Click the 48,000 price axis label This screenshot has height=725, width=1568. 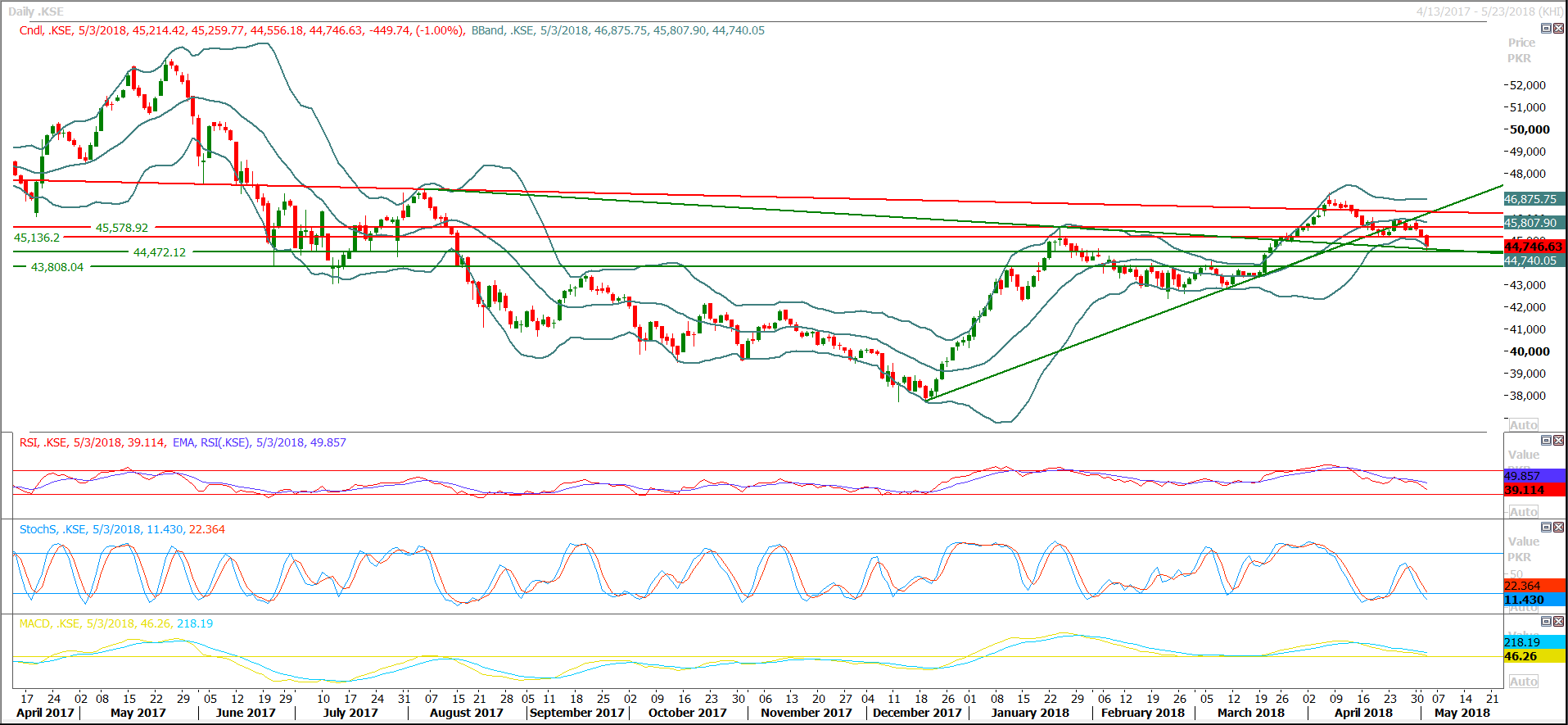[x=1528, y=174]
